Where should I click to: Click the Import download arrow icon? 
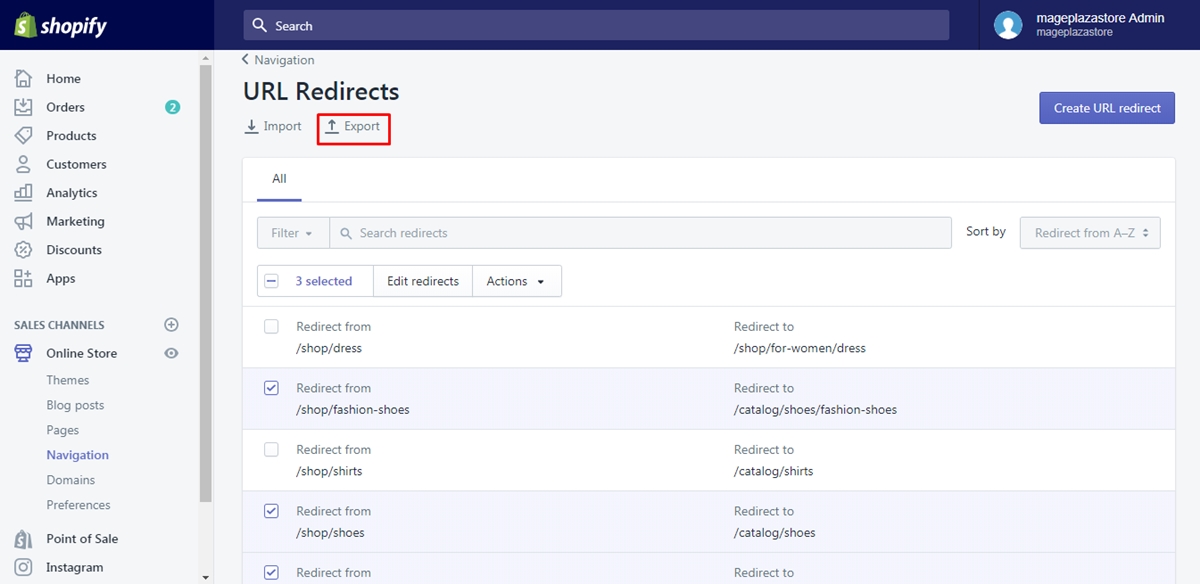[251, 127]
